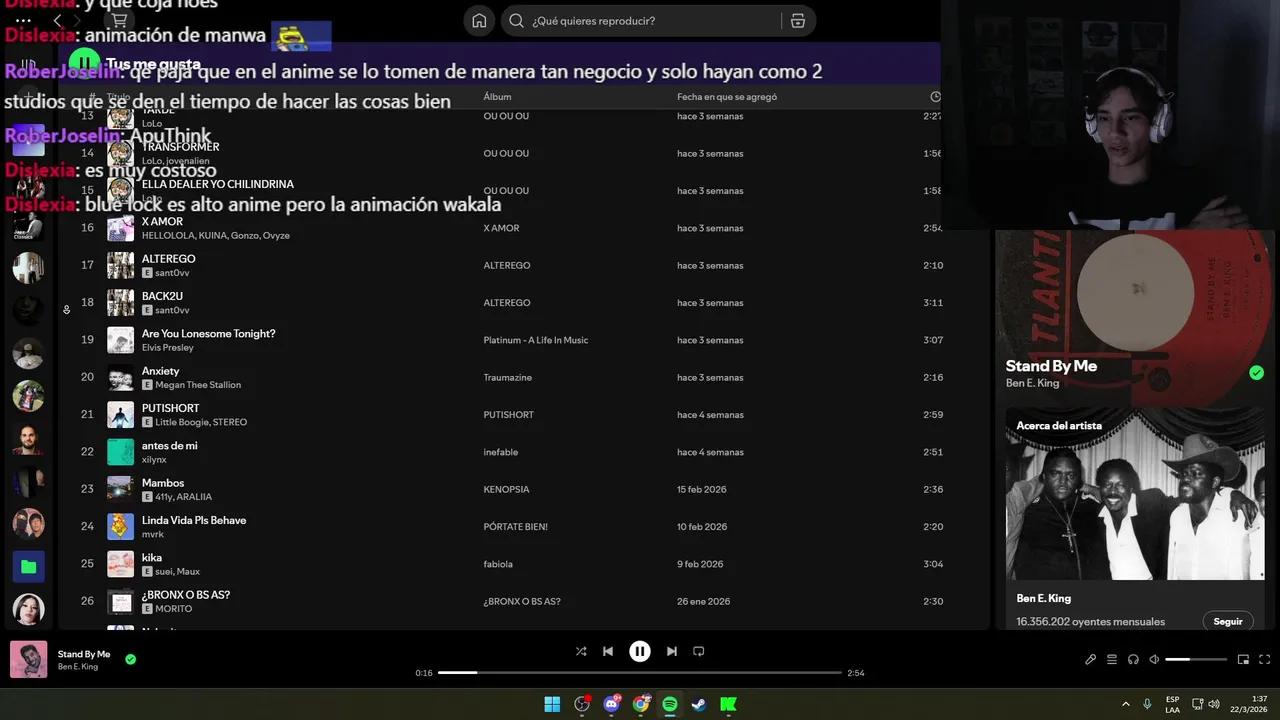This screenshot has height=720, width=1280.
Task: Skip to the previous track
Action: (x=608, y=651)
